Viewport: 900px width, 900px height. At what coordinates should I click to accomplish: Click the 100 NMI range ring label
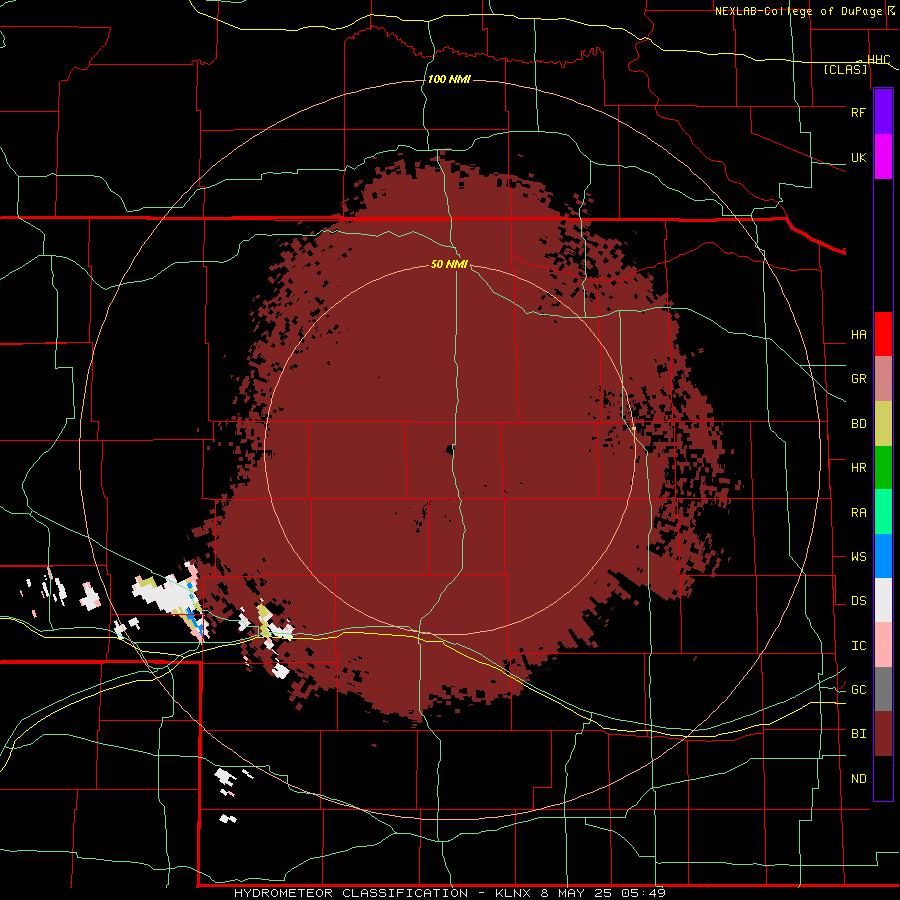(449, 79)
